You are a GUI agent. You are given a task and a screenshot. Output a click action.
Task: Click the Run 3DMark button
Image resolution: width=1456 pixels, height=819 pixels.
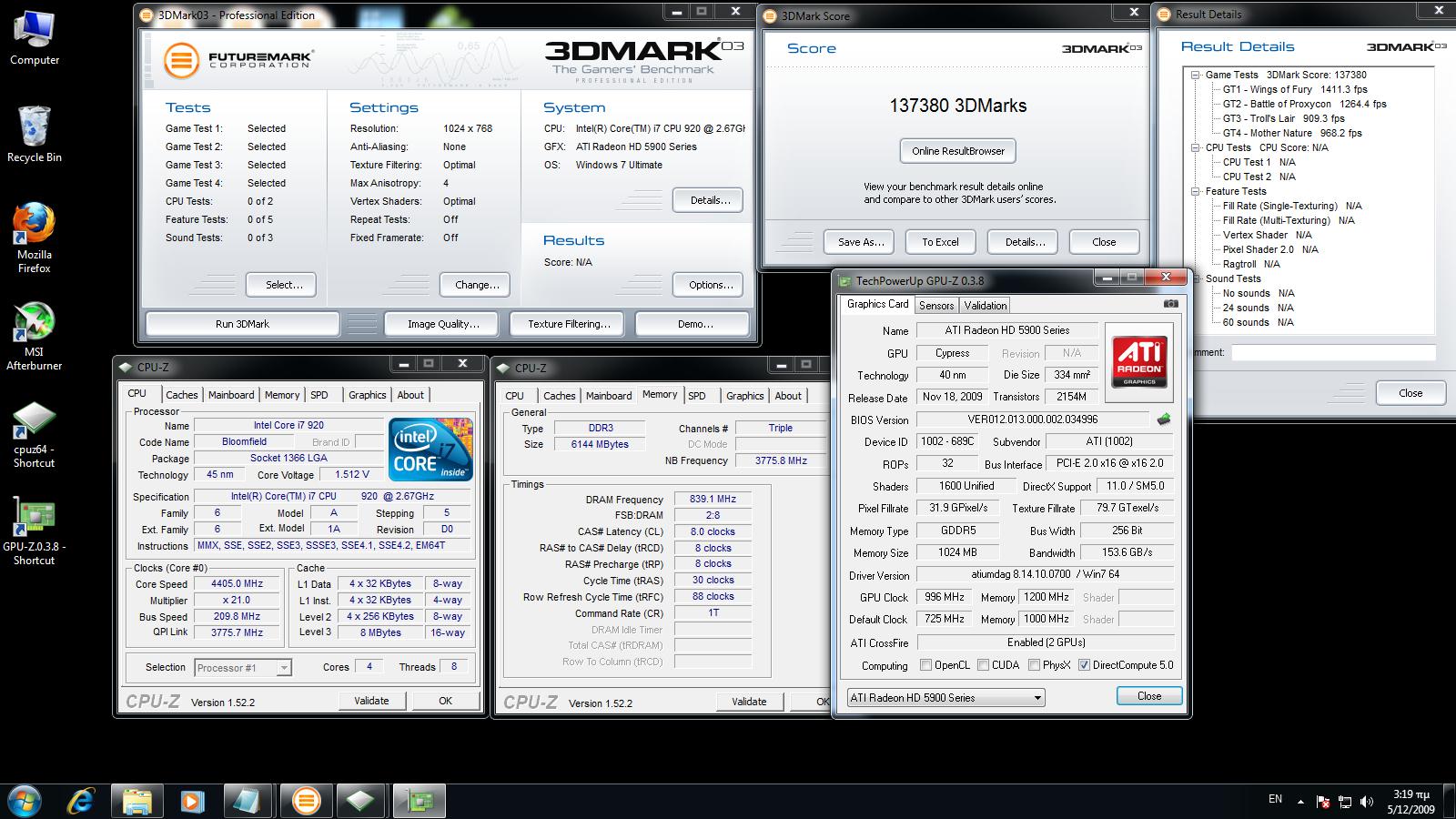tap(242, 324)
